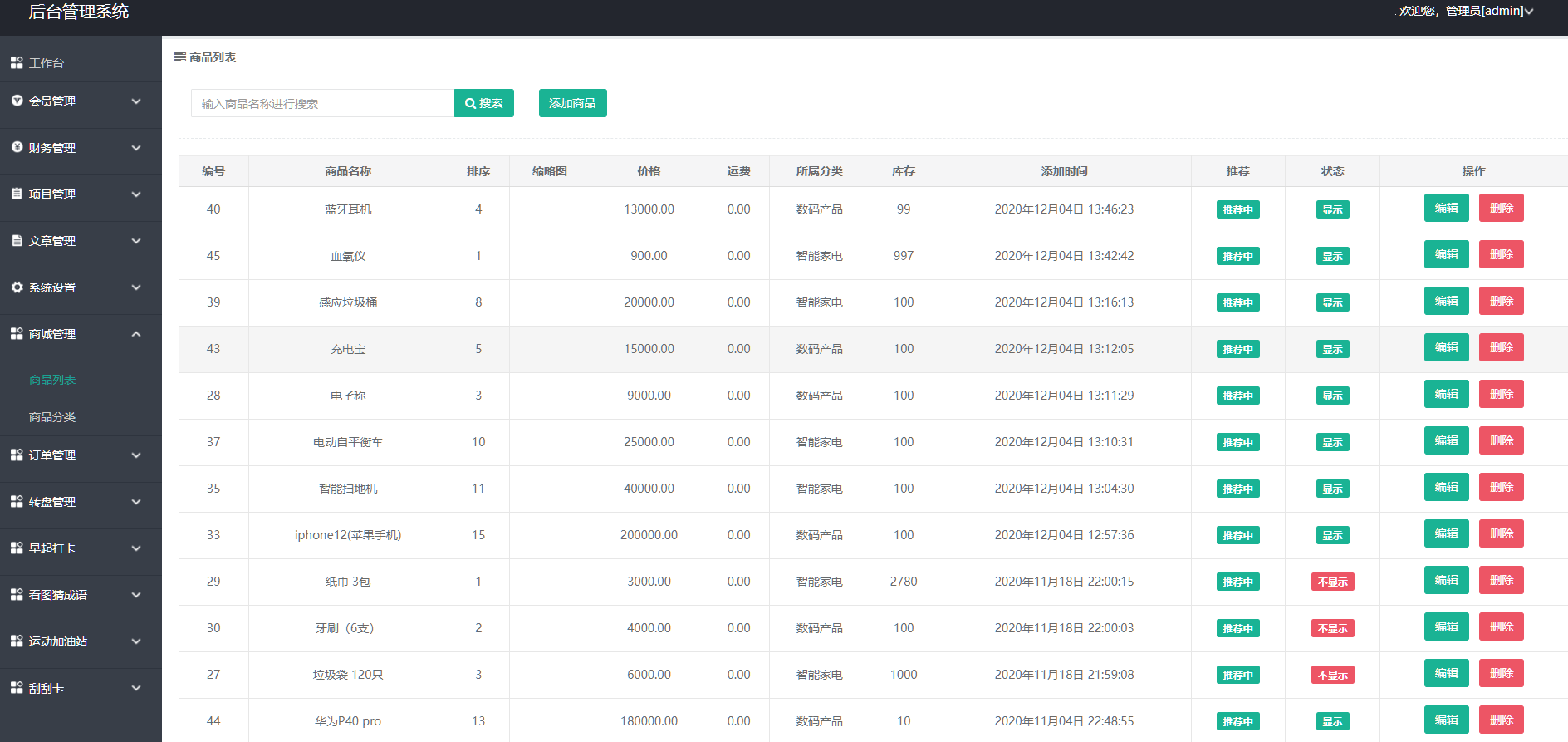
Task: Click 编辑 button for 充电宝 row
Action: point(1446,347)
